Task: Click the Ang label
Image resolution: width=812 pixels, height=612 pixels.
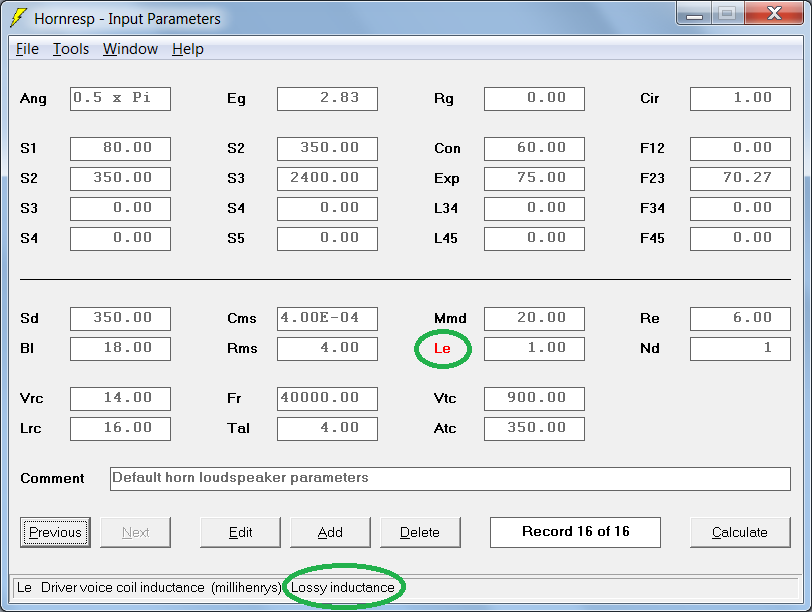Action: coord(33,99)
